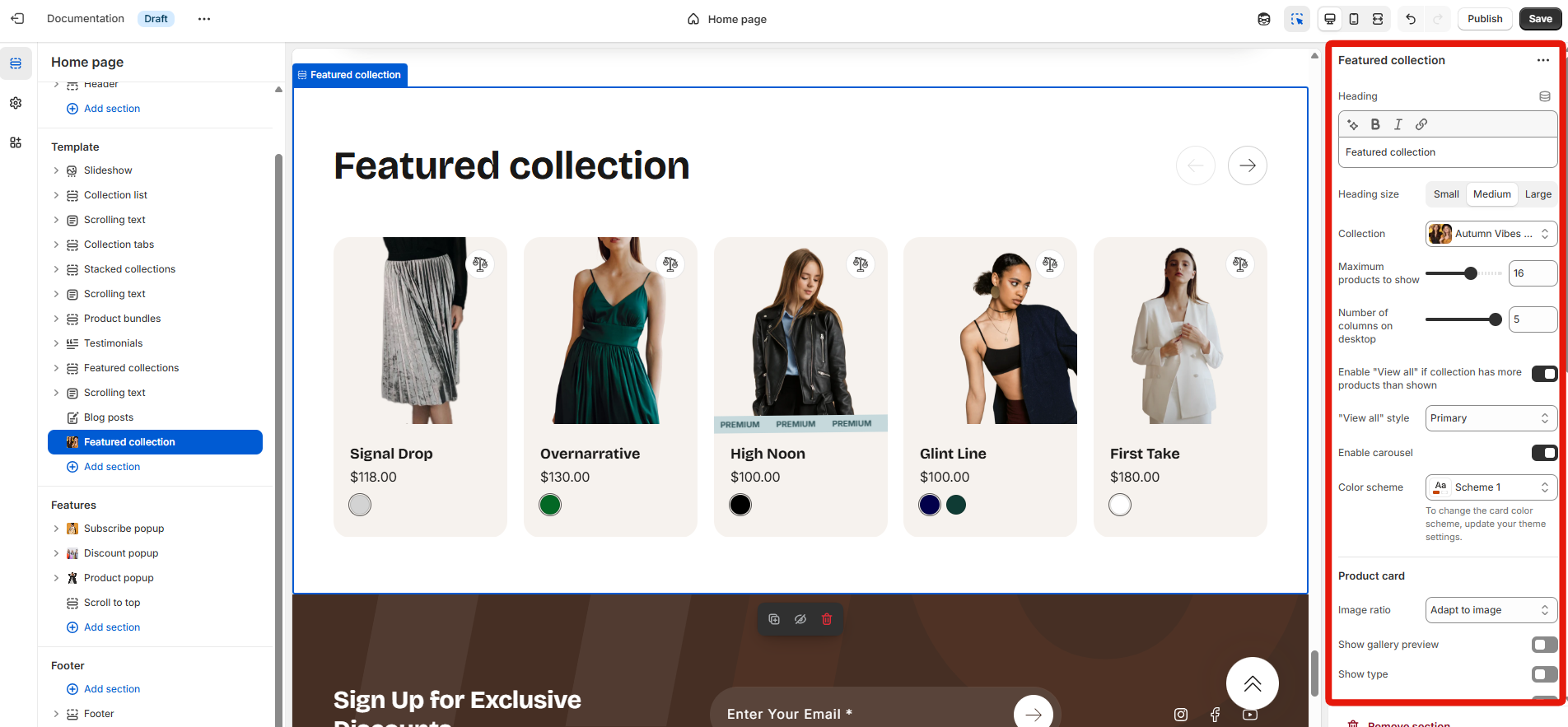Toggle Show gallery preview switch
This screenshot has width=1568, height=727.
click(x=1544, y=645)
